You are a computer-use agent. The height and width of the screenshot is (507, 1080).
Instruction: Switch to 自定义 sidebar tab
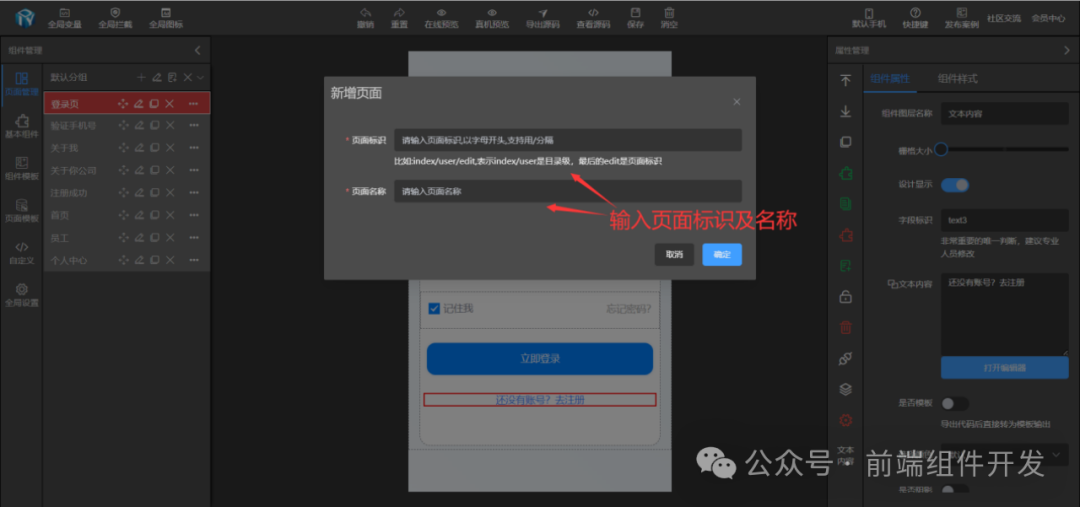click(21, 253)
